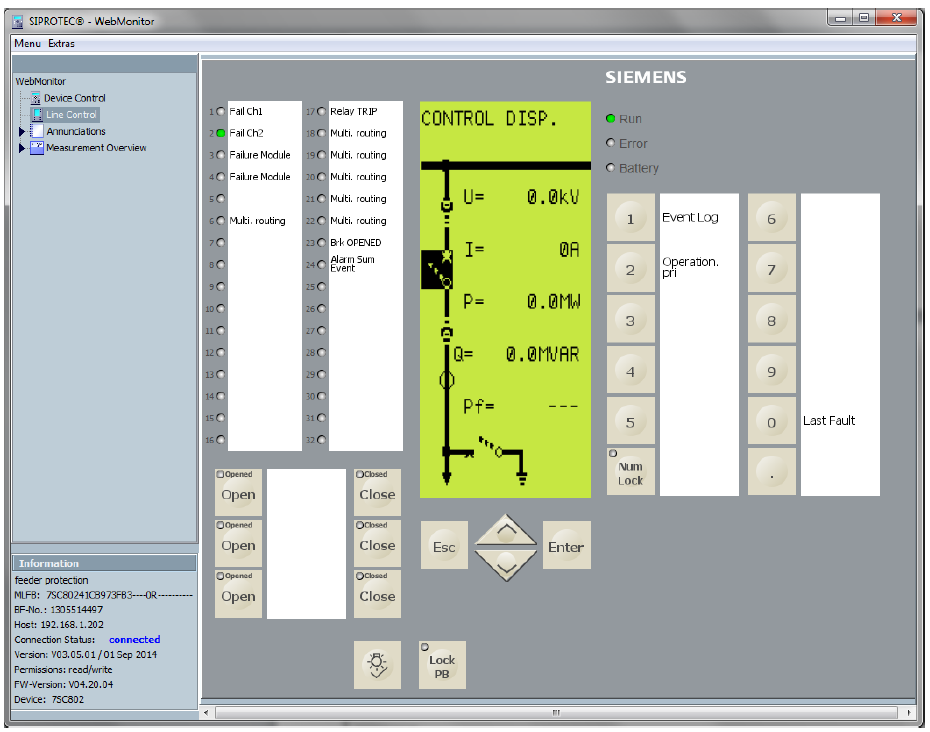Click the green Fail Ch2 LED indicator
Viewport: 930px width, 732px height.
coord(220,133)
